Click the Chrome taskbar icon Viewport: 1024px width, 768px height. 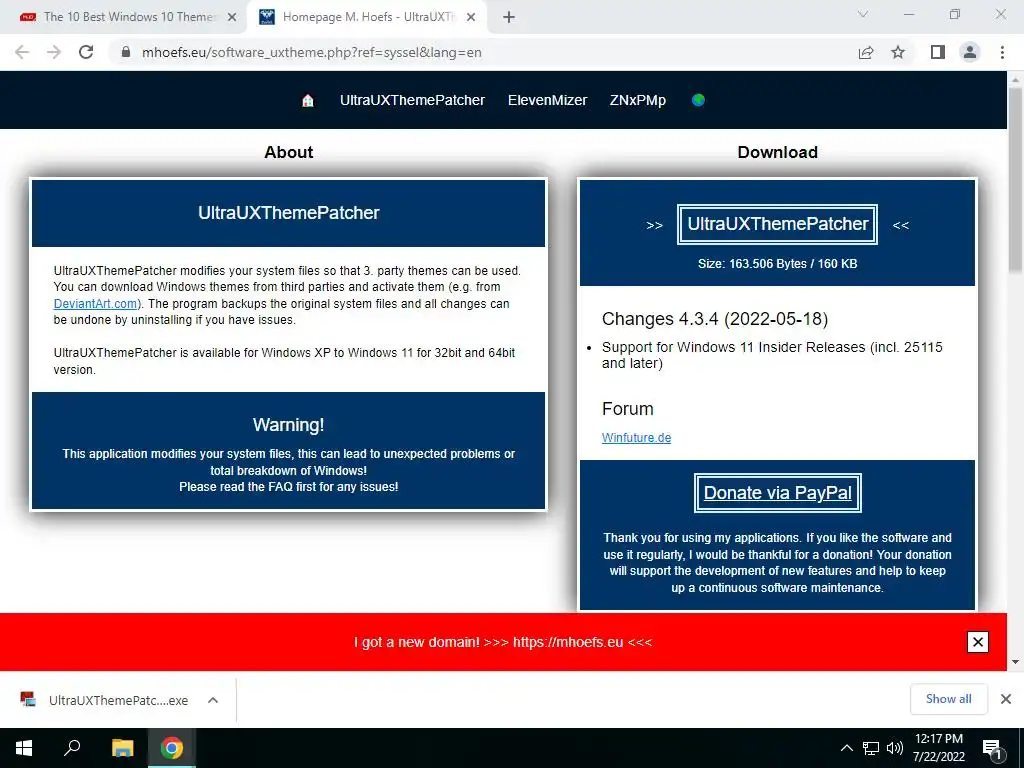point(172,748)
